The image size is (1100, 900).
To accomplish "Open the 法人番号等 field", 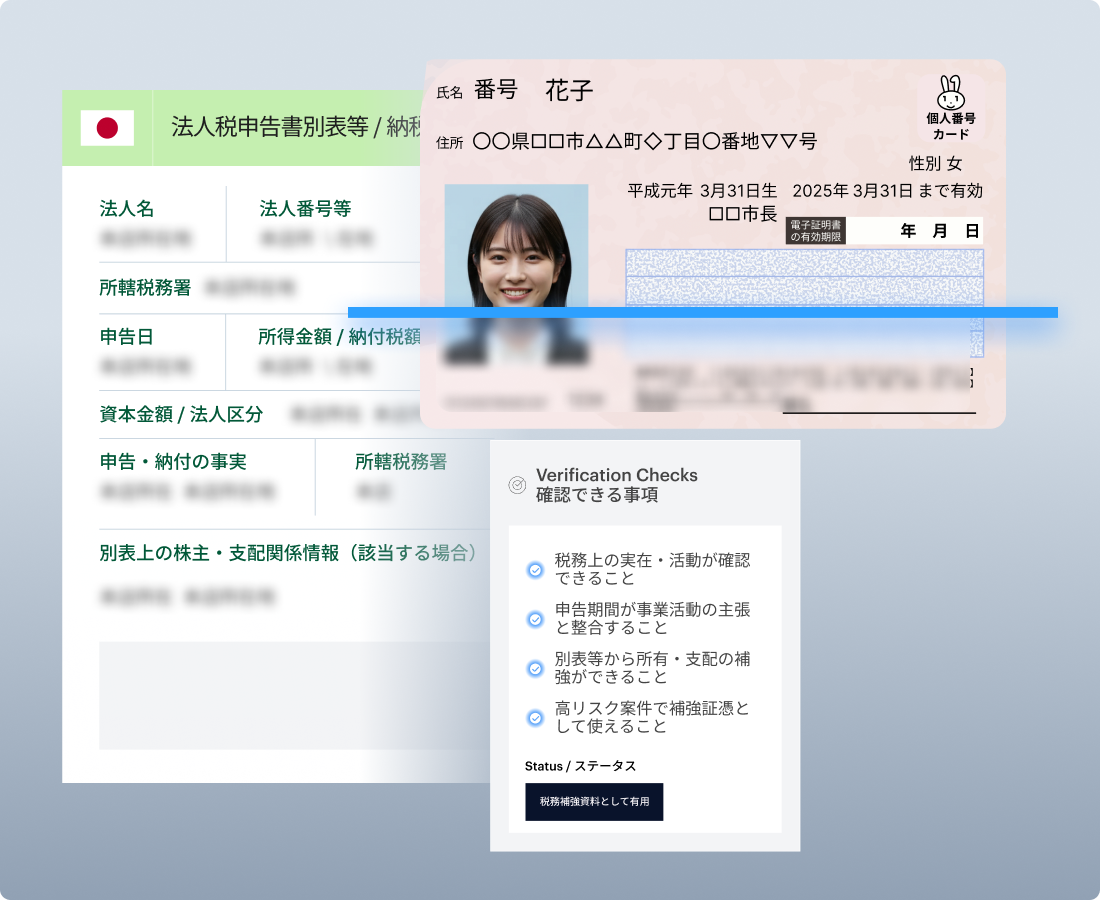I will (305, 209).
